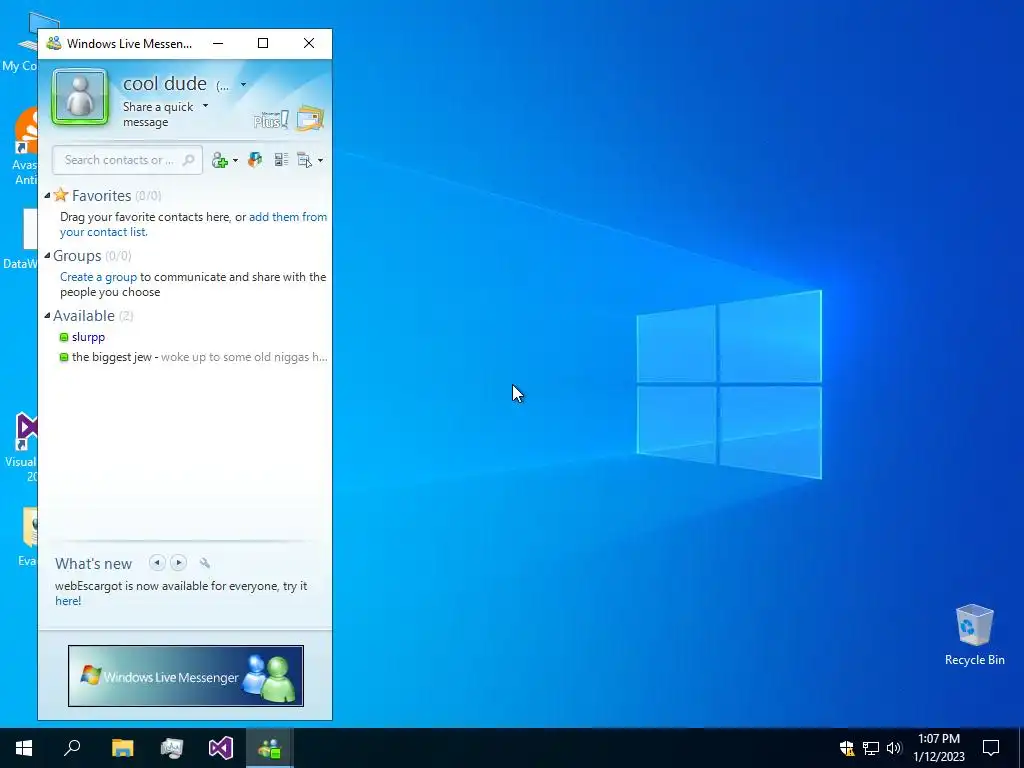The image size is (1024, 768).
Task: Select the slurpp contact
Action: point(88,337)
